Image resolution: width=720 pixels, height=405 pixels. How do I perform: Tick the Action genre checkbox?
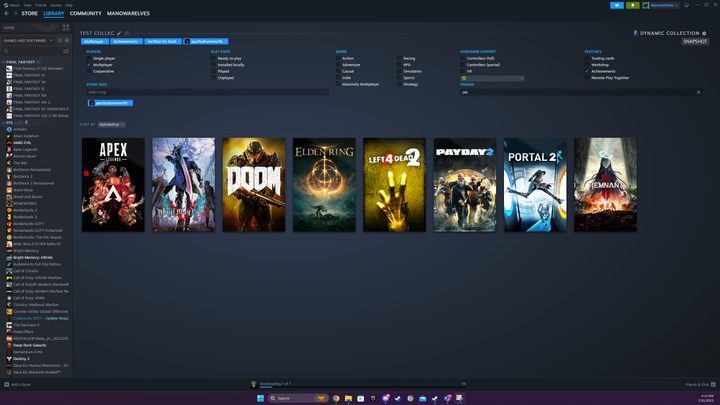pyautogui.click(x=338, y=58)
